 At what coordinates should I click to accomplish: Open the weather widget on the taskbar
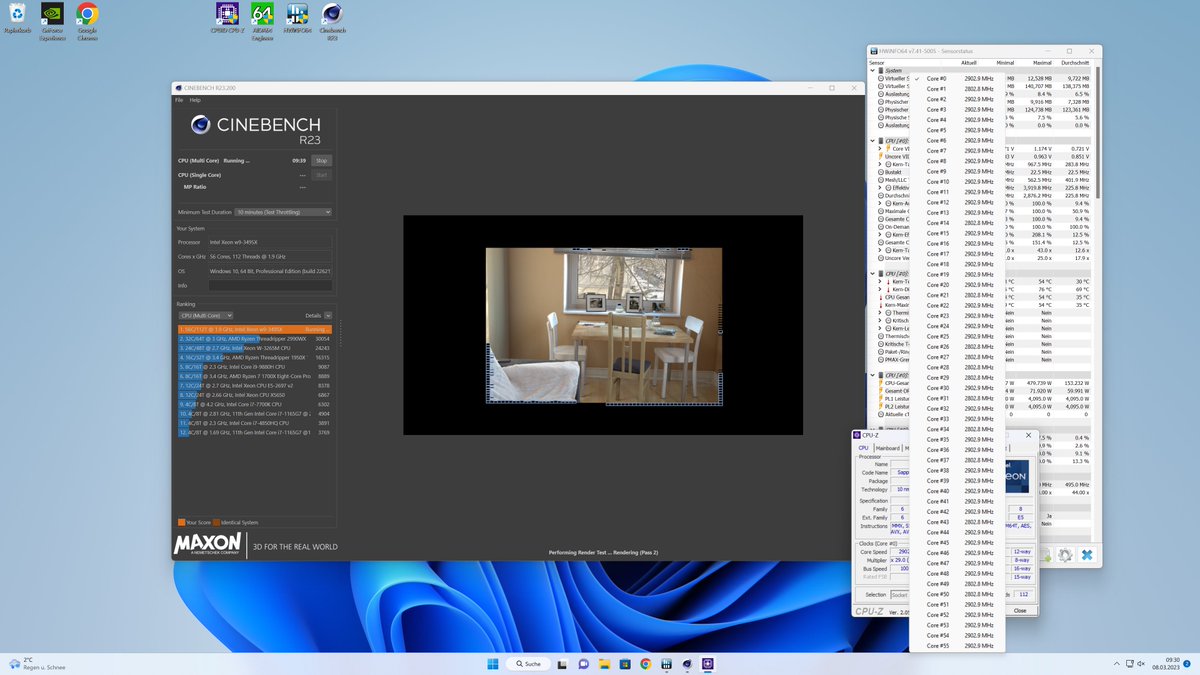point(36,663)
